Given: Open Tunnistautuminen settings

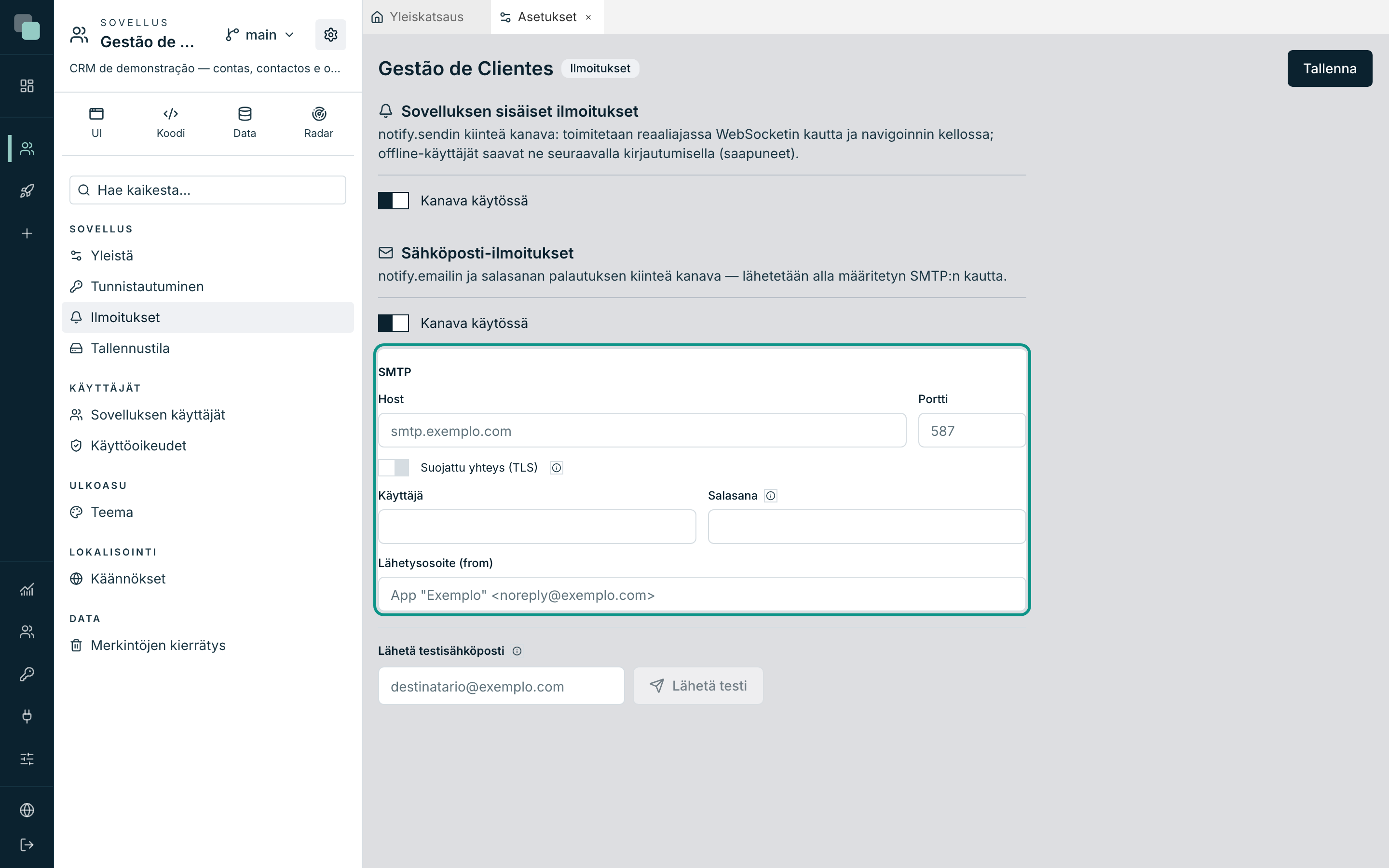Looking at the screenshot, I should (x=208, y=286).
